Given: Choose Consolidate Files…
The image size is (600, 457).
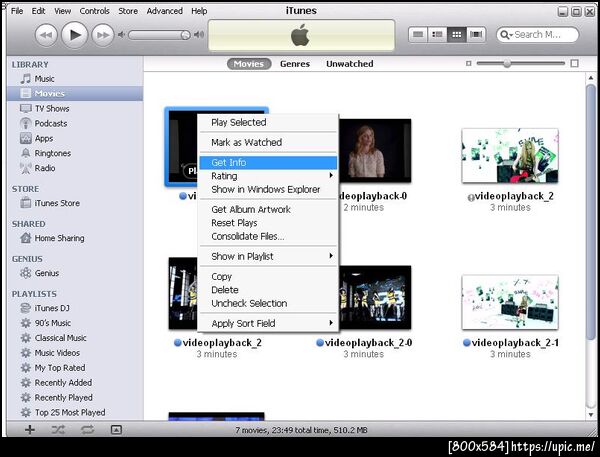Looking at the screenshot, I should (x=268, y=236).
